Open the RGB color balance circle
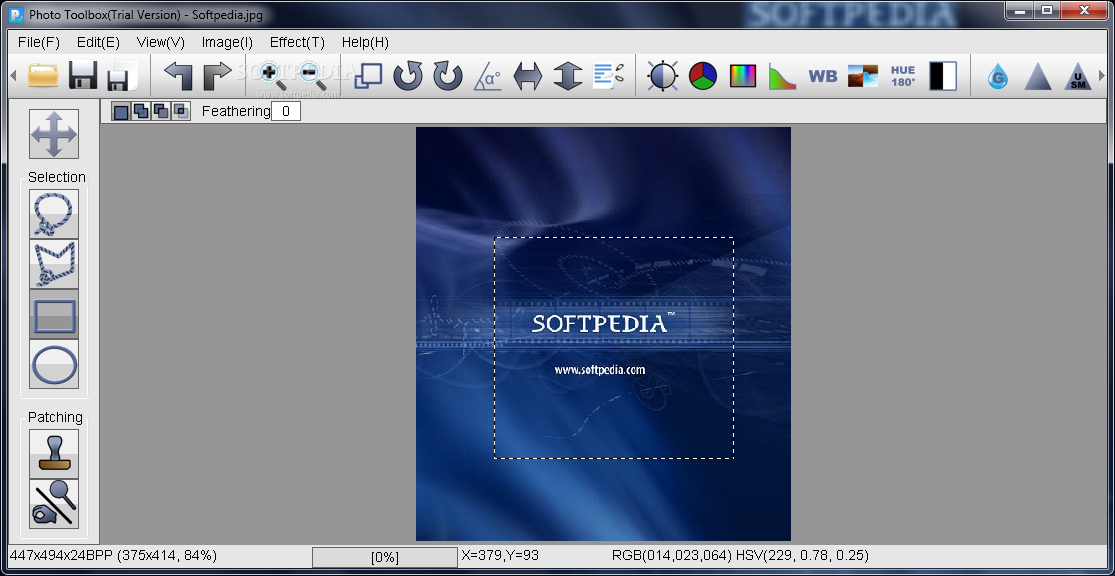The image size is (1115, 576). click(703, 75)
